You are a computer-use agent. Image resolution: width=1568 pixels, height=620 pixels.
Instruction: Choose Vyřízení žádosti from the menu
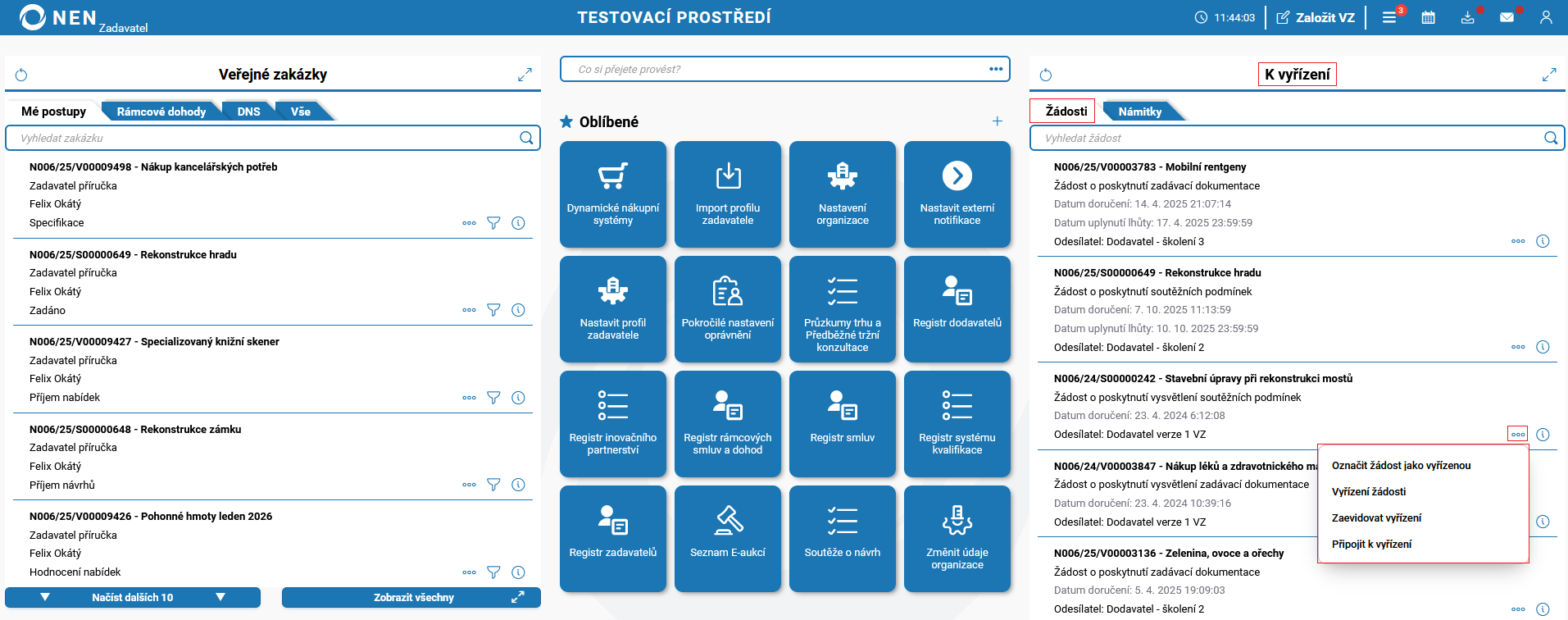pos(1369,492)
